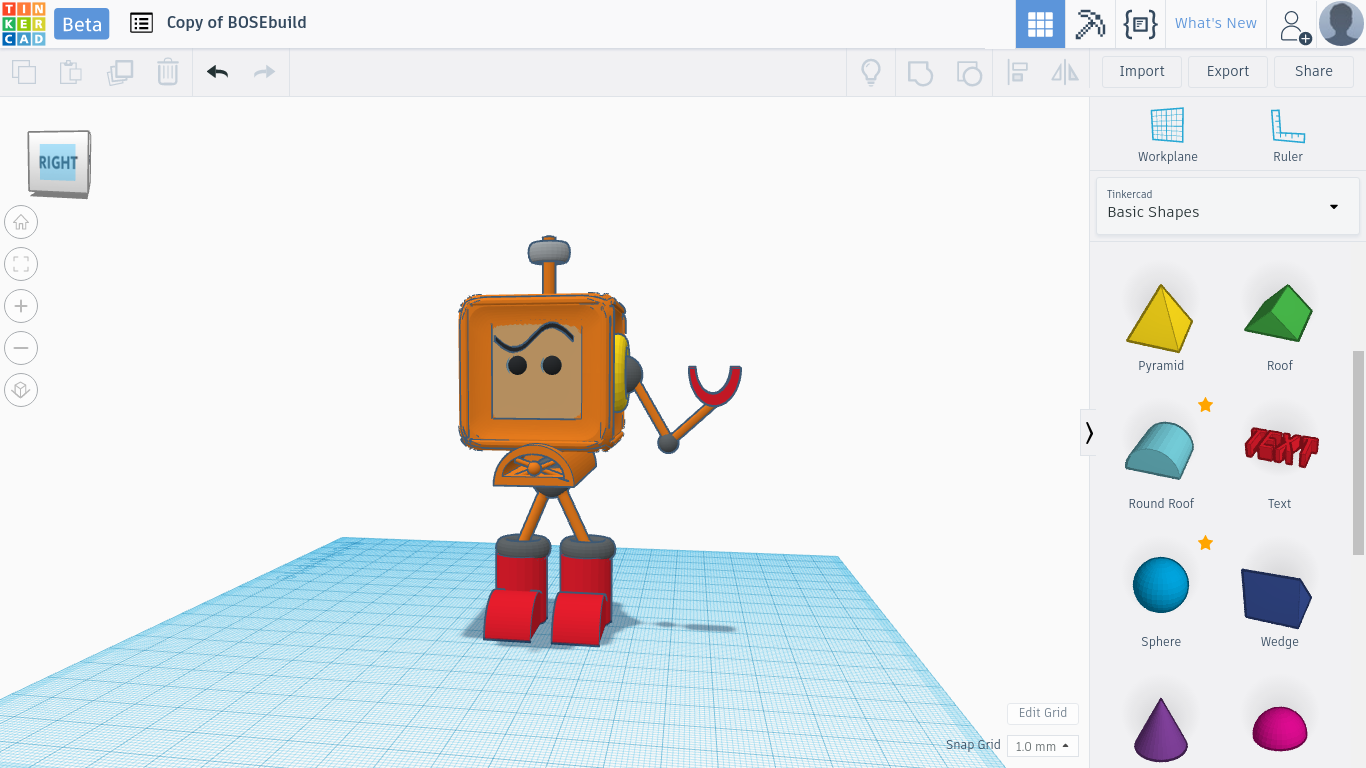Open the design list menu icon

click(x=142, y=23)
